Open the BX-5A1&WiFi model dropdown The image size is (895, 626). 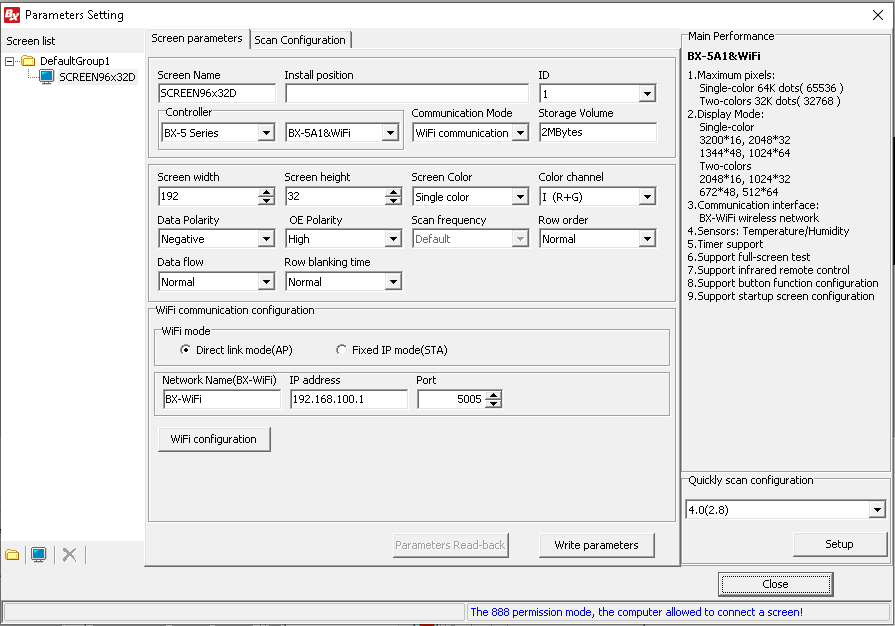[x=390, y=133]
